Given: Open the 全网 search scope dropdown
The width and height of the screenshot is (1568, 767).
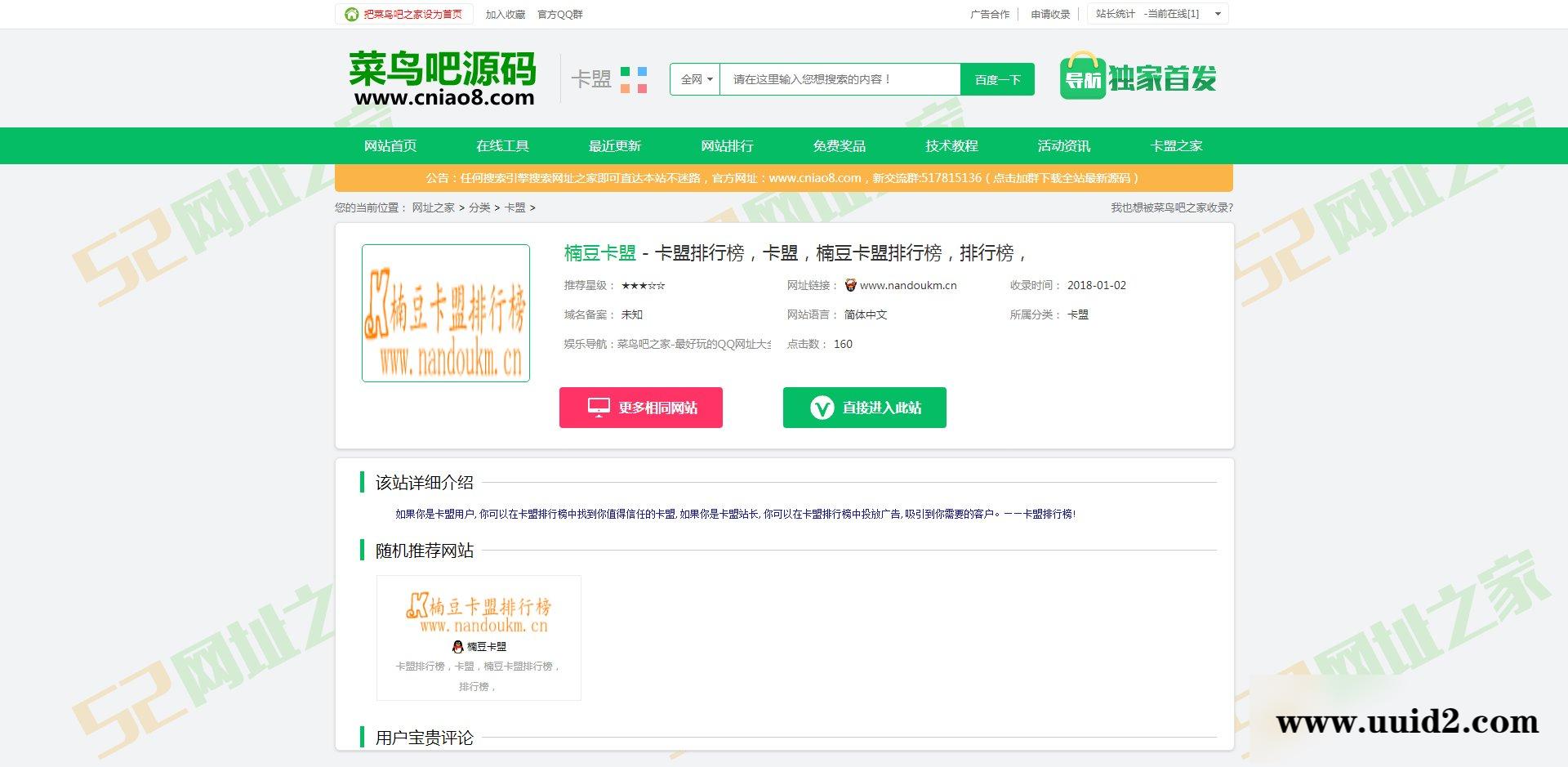Looking at the screenshot, I should (695, 79).
